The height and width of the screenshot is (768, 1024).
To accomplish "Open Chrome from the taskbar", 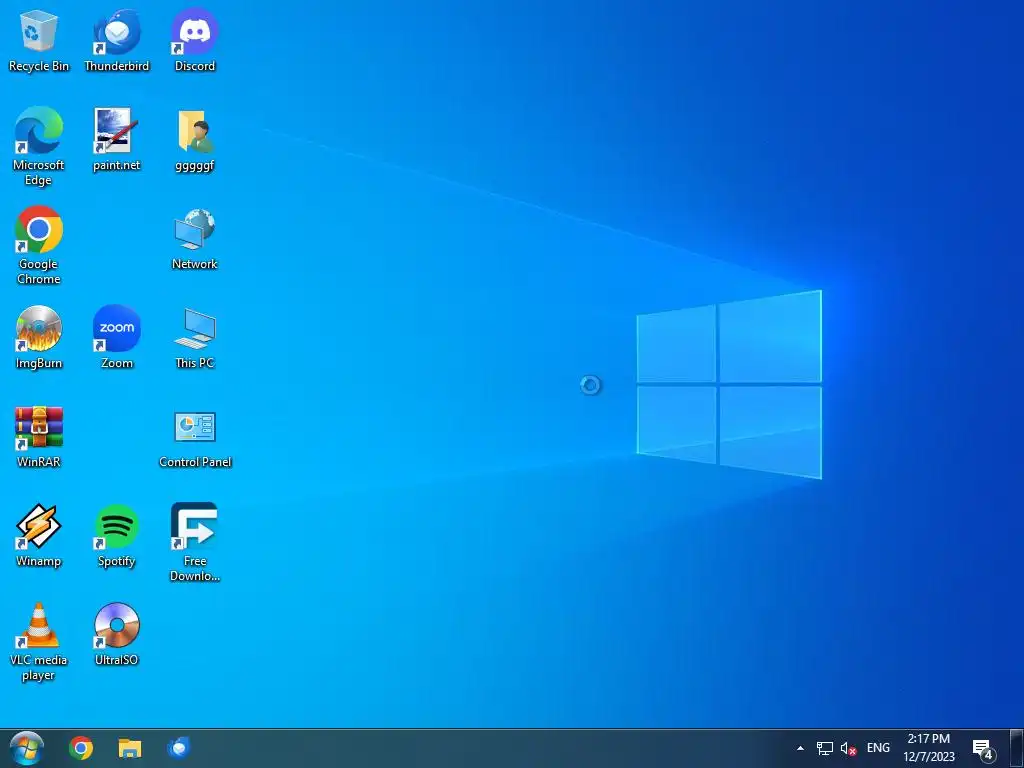I will click(81, 748).
